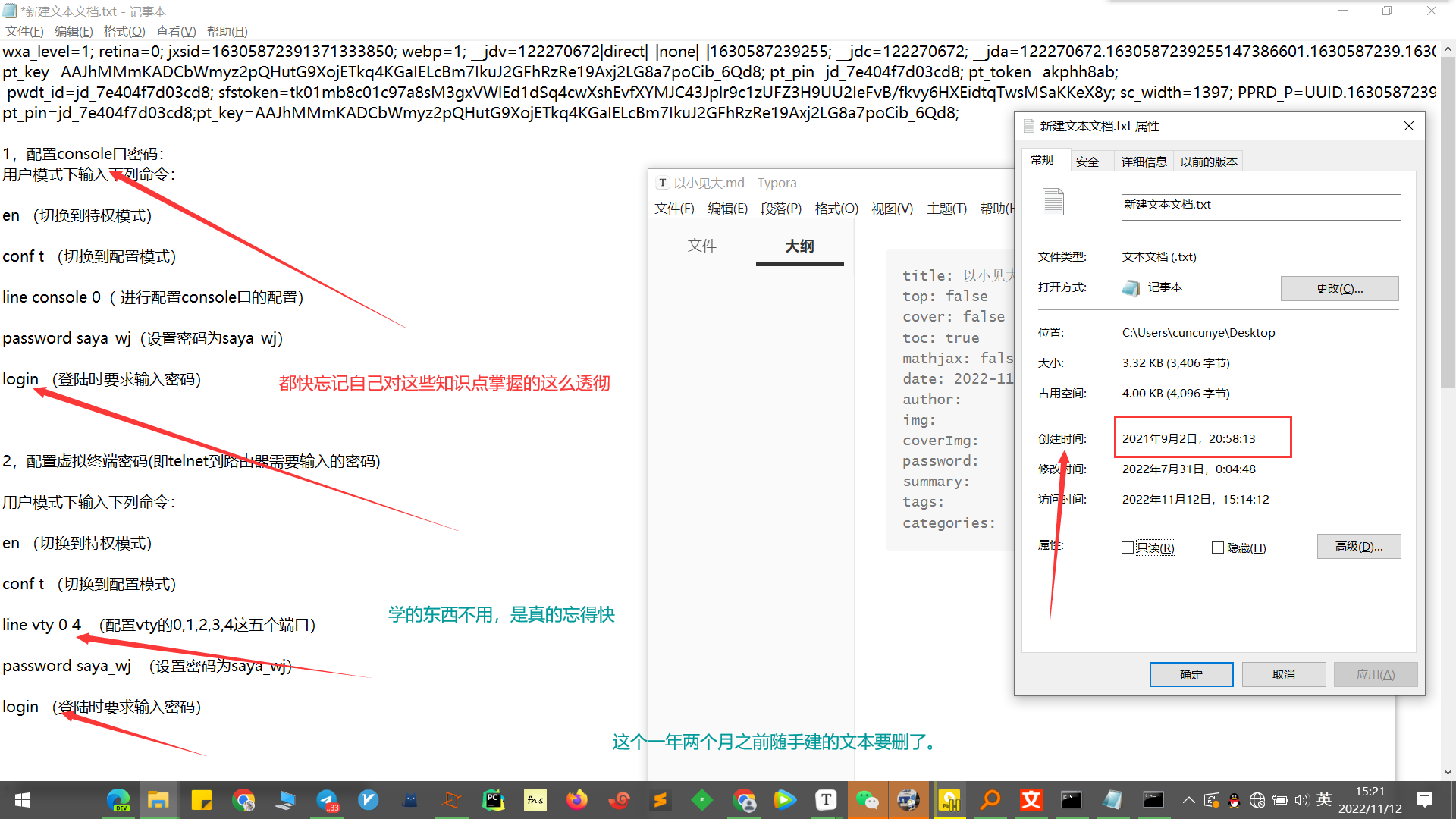Viewport: 1456px width, 819px height.
Task: Click the file name text field
Action: (1260, 206)
